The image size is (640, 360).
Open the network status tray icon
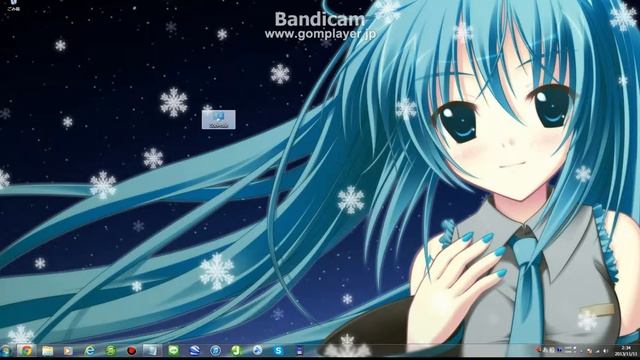(597, 351)
